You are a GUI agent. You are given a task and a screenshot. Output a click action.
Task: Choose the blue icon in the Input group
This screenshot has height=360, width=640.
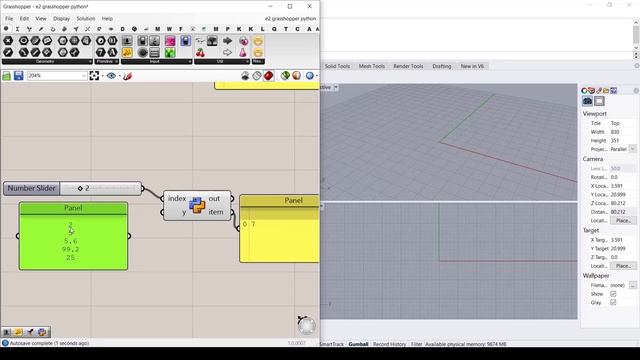186,41
